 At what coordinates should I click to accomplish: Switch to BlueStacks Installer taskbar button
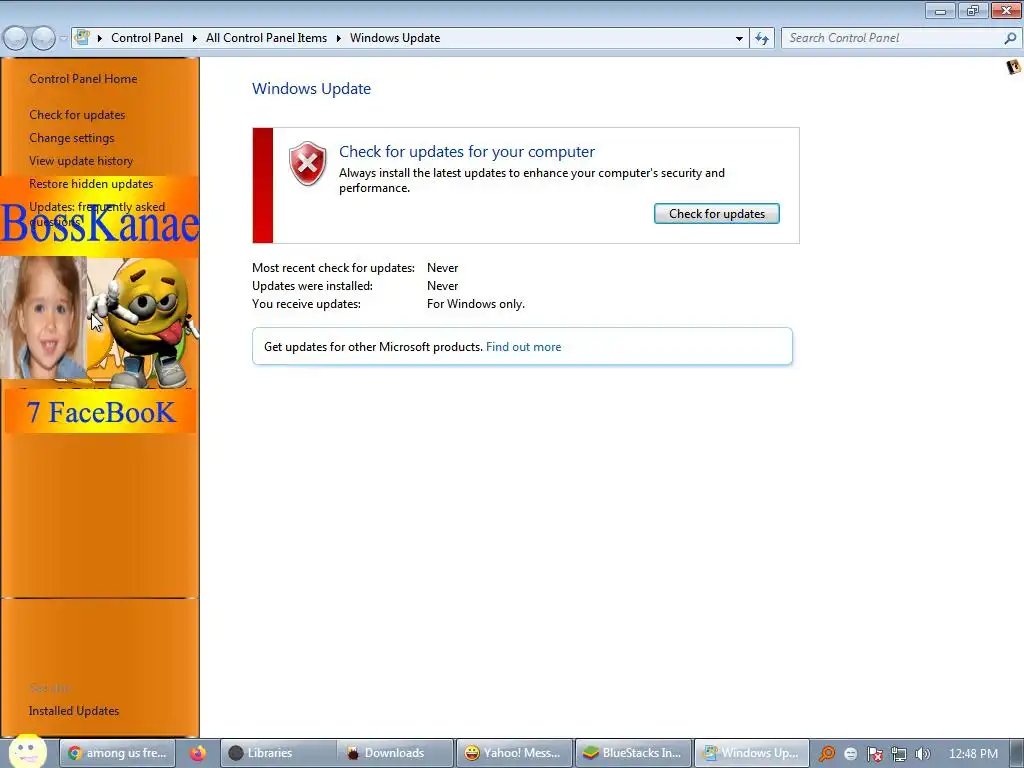pyautogui.click(x=633, y=753)
